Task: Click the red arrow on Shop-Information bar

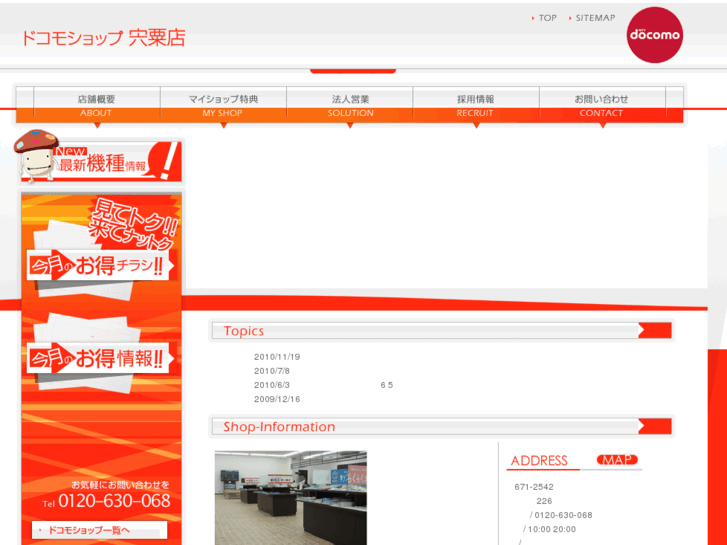Action: click(655, 426)
